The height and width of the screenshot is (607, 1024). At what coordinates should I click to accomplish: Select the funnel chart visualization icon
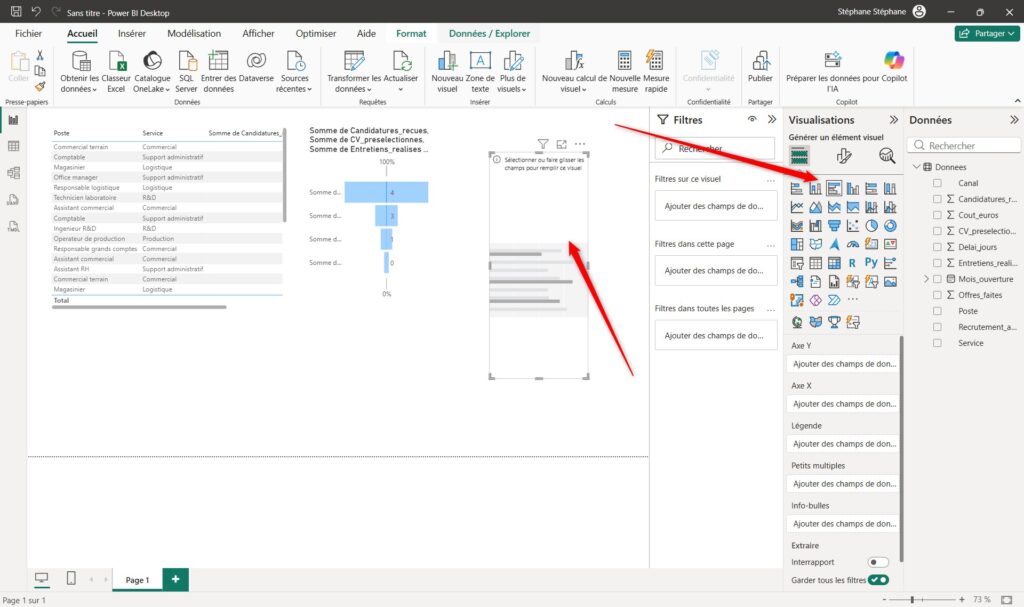(834, 225)
